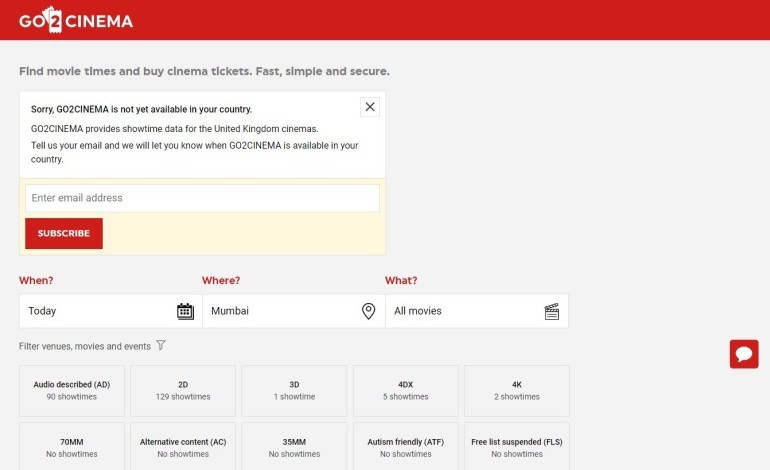This screenshot has width=770, height=470.
Task: Click the email address input field
Action: (x=202, y=198)
